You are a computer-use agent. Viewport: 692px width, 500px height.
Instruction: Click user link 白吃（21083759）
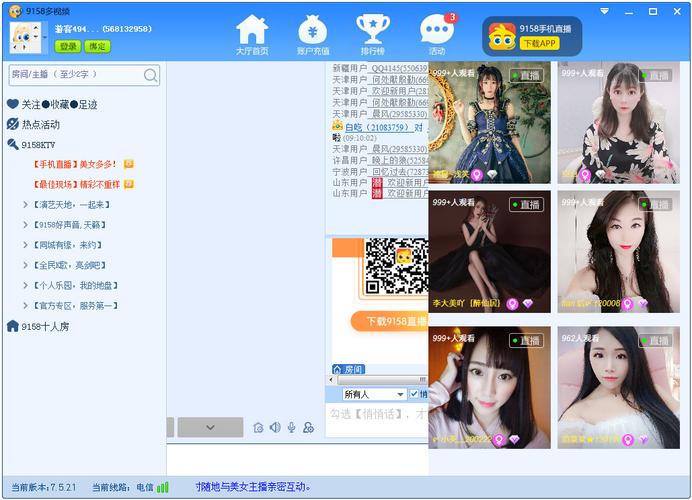click(378, 128)
